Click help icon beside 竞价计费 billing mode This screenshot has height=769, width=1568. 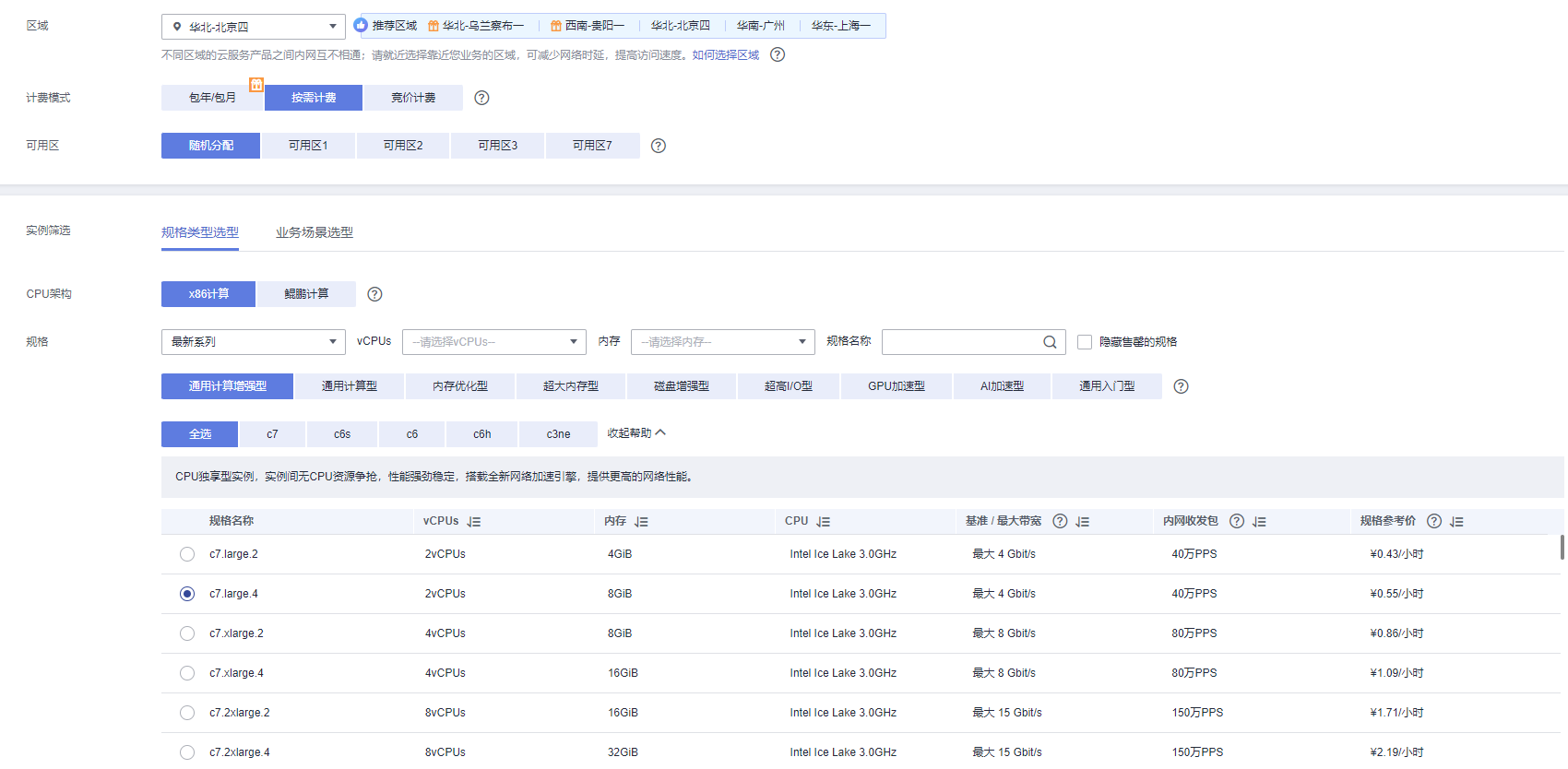click(x=481, y=98)
